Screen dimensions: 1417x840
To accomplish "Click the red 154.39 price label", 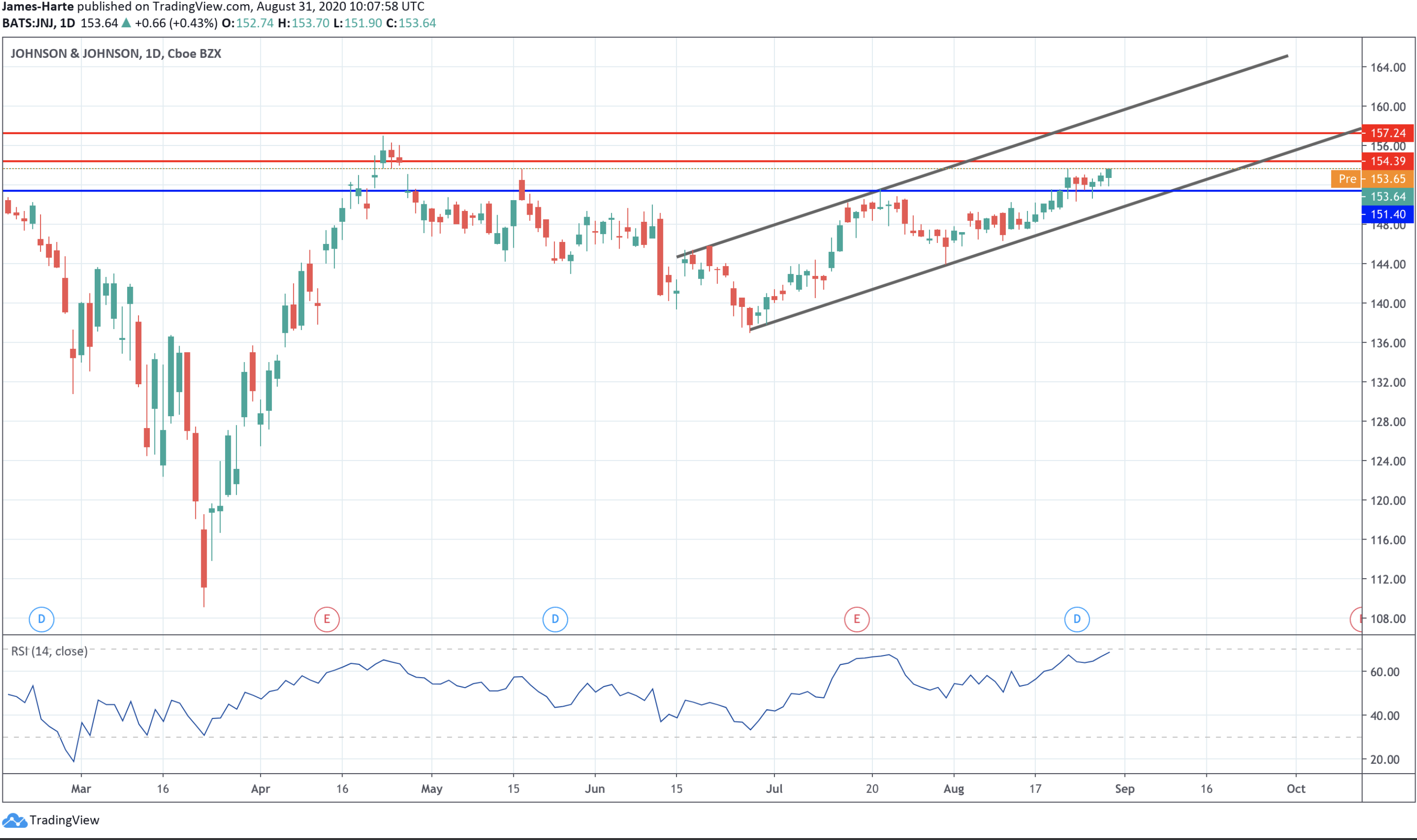I will coord(1388,162).
